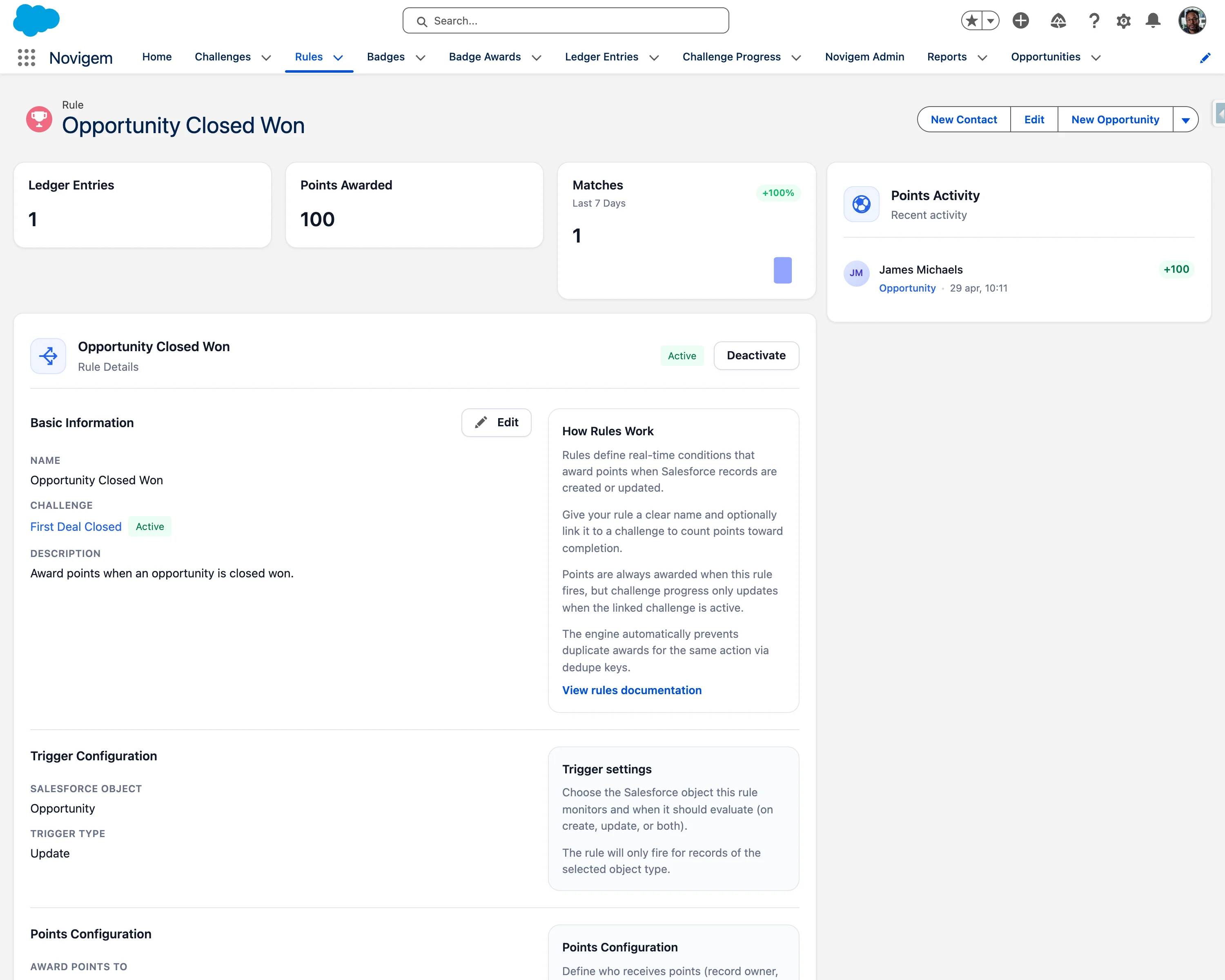Click the Novigem app name
Image resolution: width=1225 pixels, height=980 pixels.
[81, 58]
